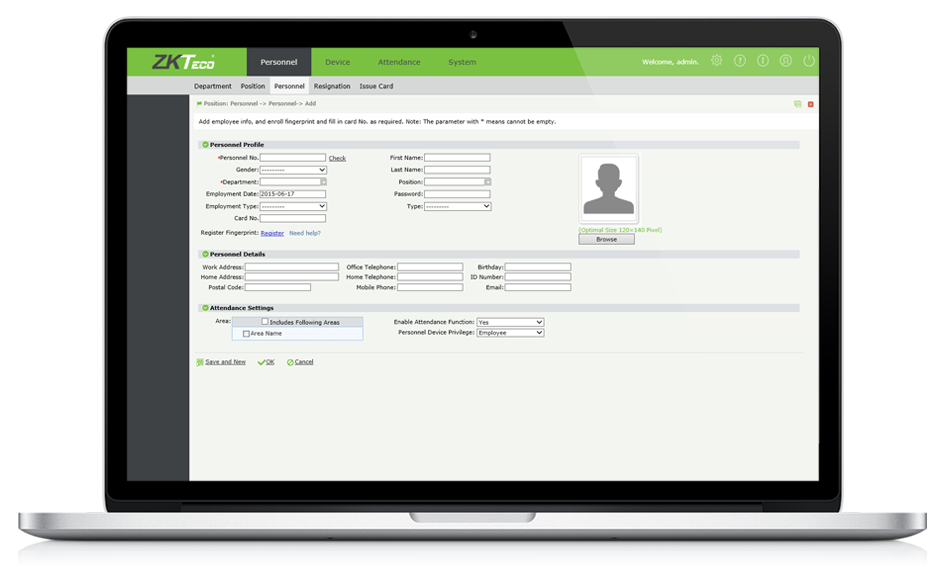Click into the Personnel No. field
Screen dimensions: 944x567
coord(292,158)
